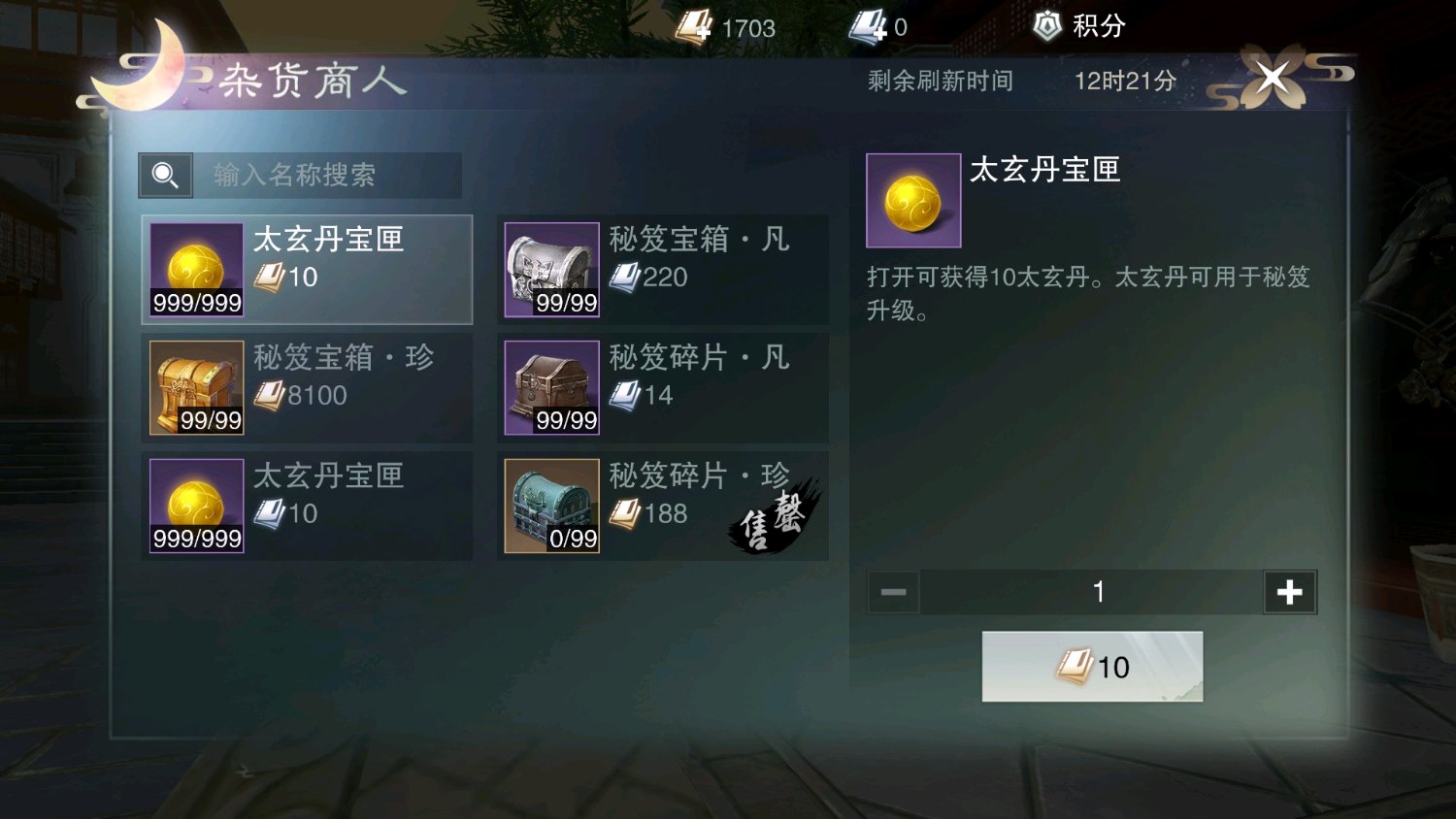This screenshot has height=819, width=1456.
Task: Close the 杂货商人 shop window
Action: [1272, 77]
